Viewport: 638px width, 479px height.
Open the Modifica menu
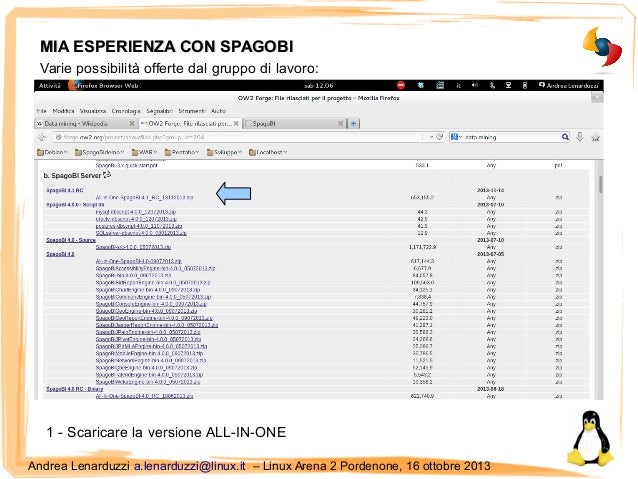pos(63,111)
